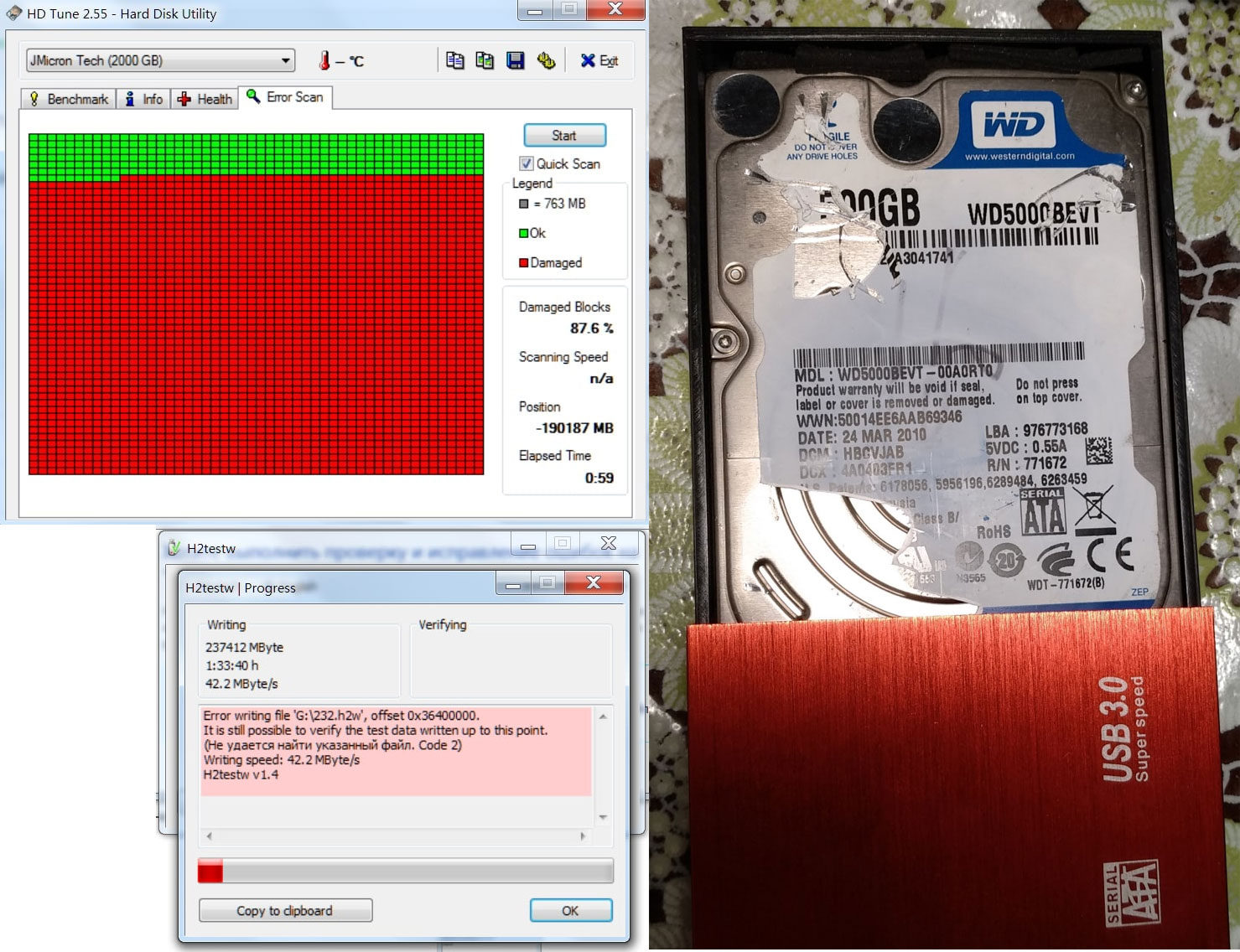1240x952 pixels.
Task: Click the thermometer temperature indicator
Action: (x=324, y=60)
